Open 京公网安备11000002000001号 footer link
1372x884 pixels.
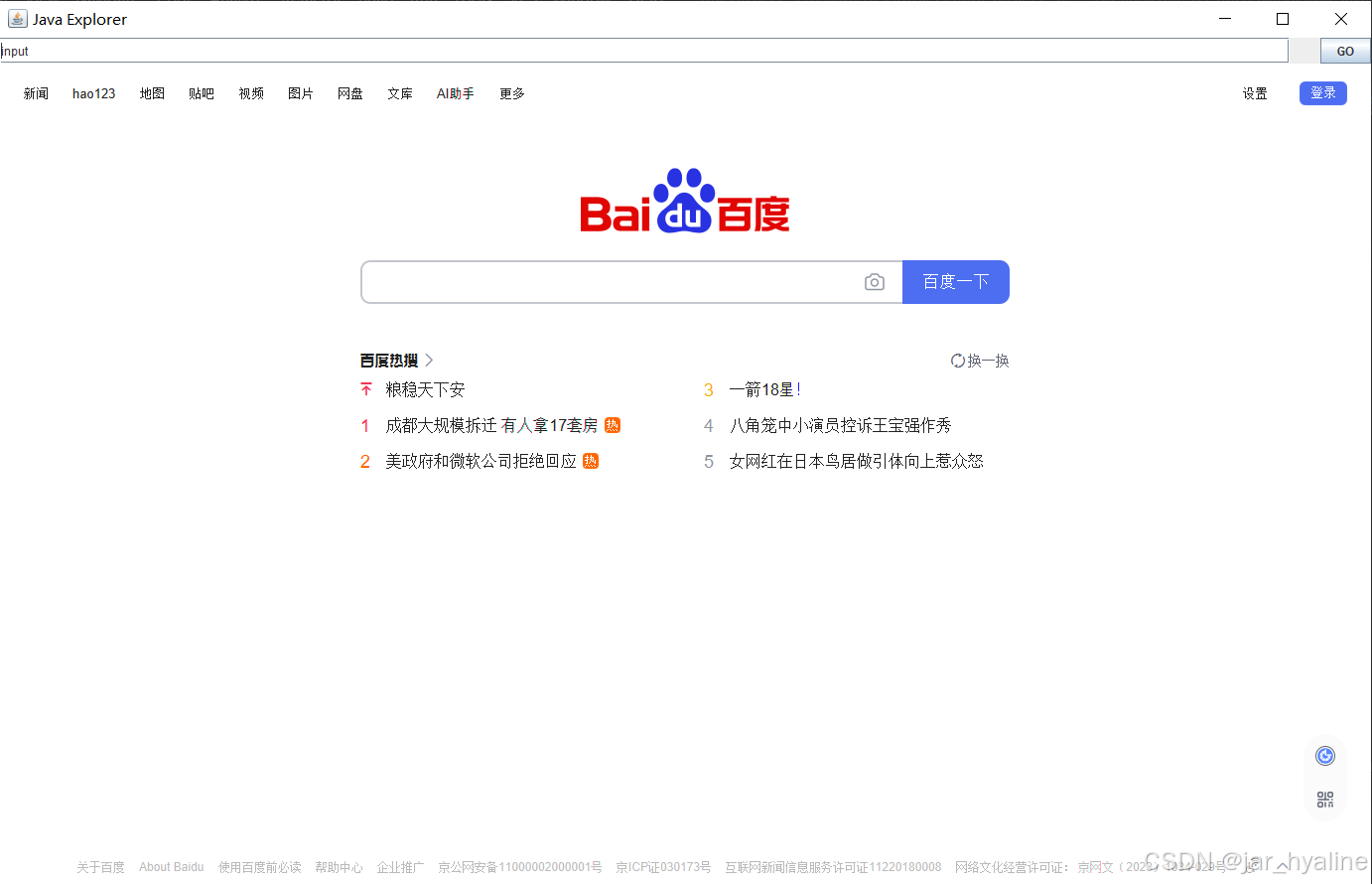tap(520, 867)
